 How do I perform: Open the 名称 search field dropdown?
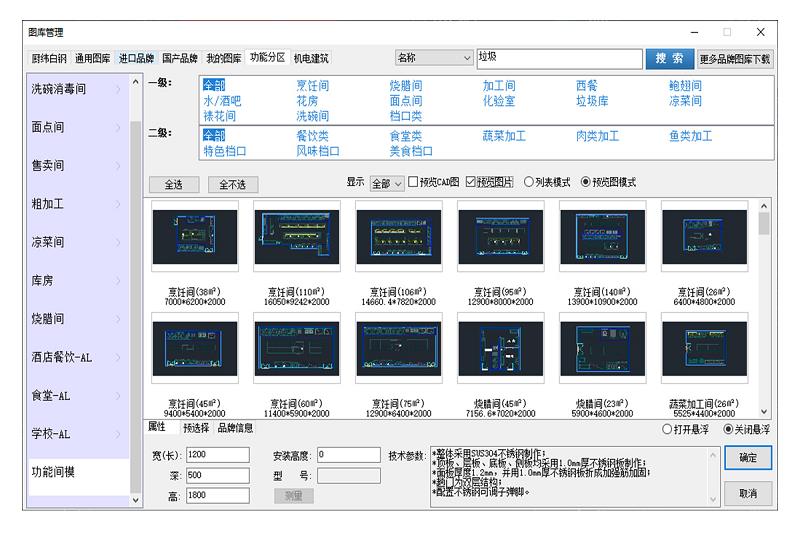434,58
